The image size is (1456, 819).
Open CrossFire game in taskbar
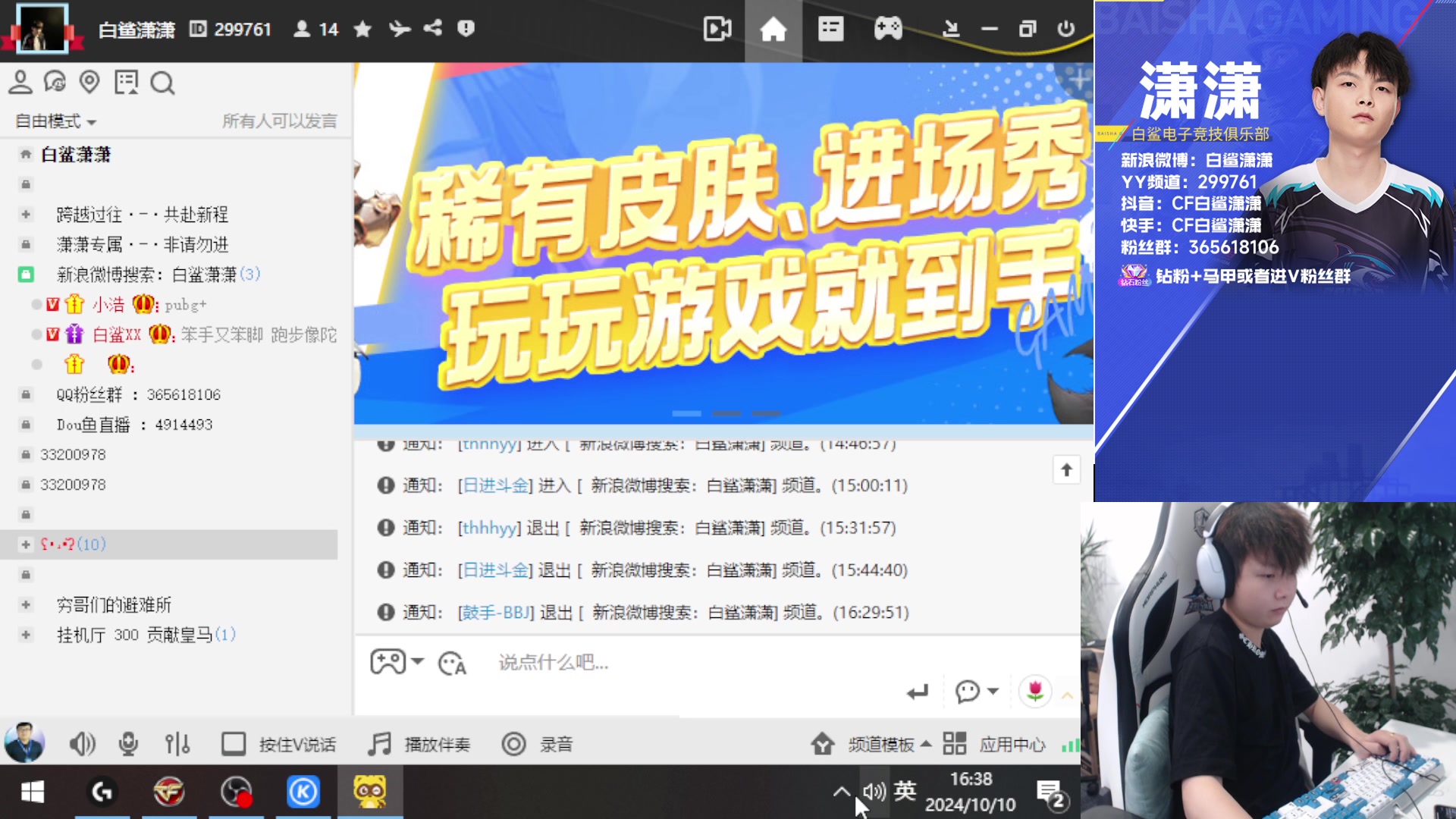168,792
